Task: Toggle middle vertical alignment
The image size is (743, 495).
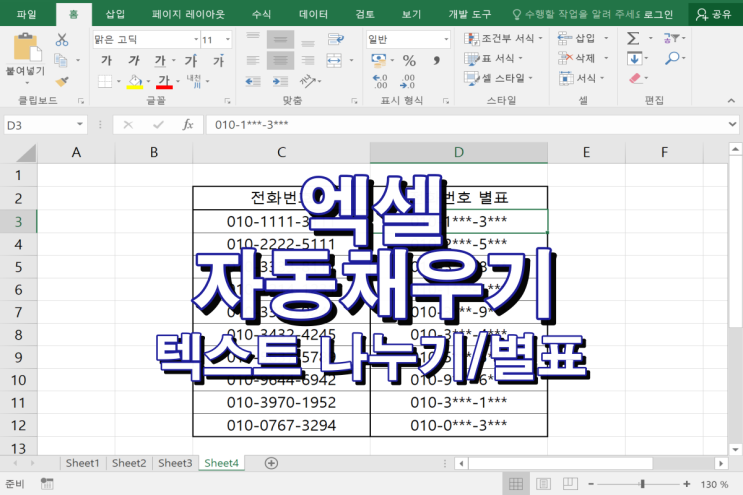Action: [280, 39]
